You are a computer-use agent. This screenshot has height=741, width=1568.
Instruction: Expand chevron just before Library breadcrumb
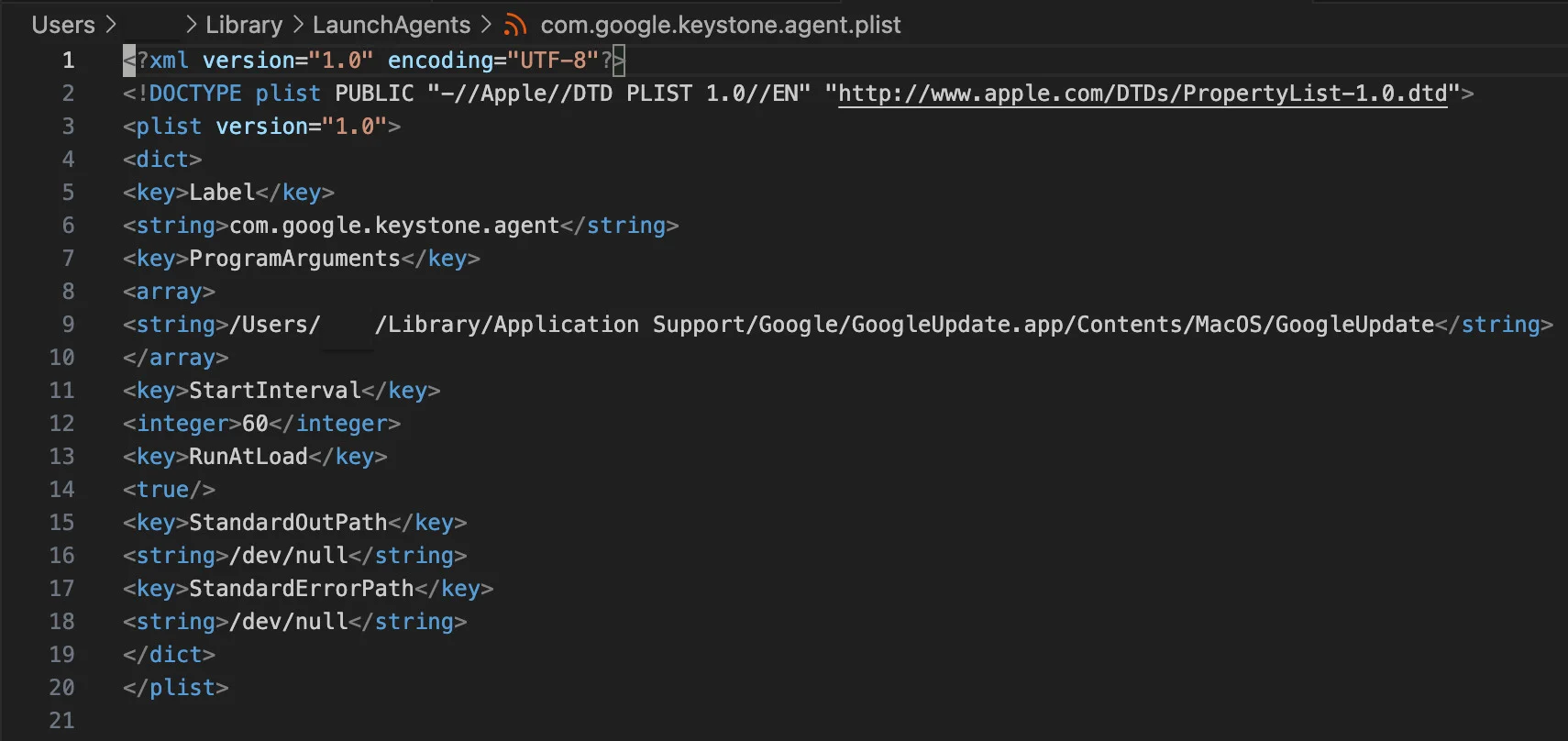click(191, 25)
